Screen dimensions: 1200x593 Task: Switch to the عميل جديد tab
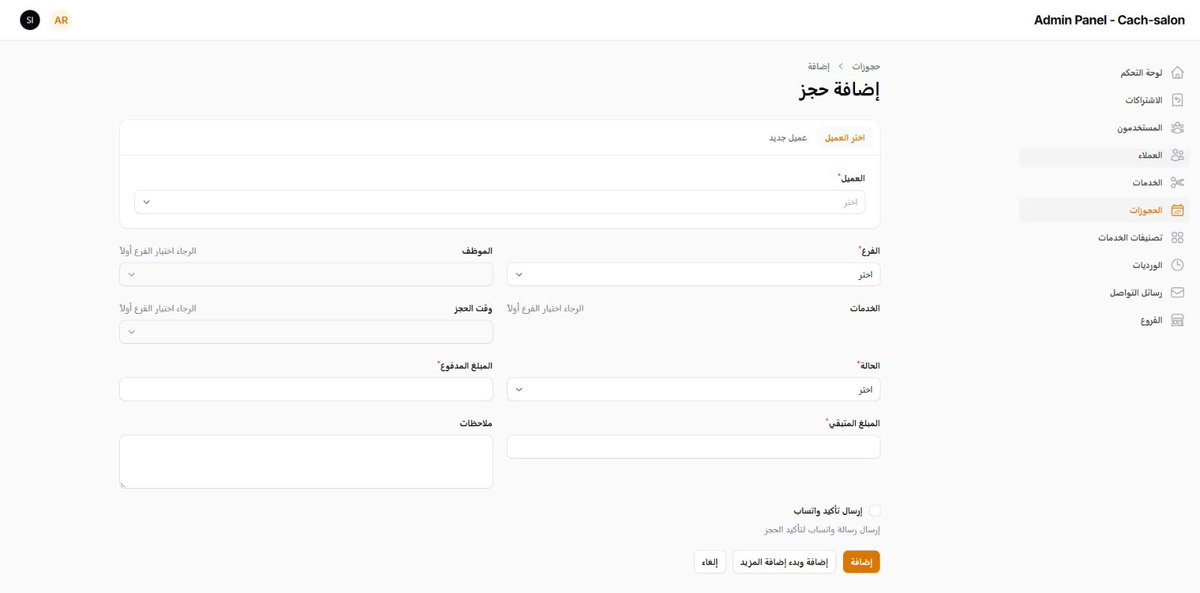[x=788, y=138]
